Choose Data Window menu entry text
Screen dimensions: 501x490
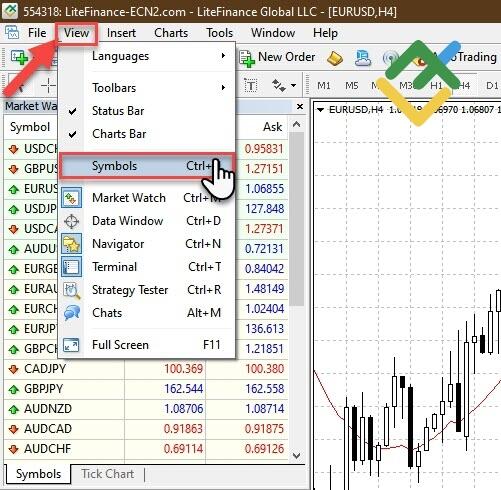[x=128, y=221]
